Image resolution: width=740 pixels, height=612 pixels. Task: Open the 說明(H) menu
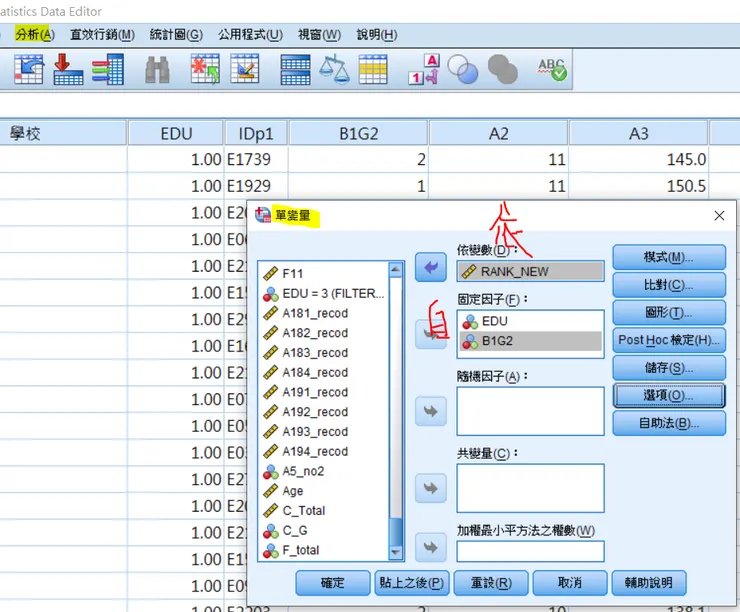click(377, 34)
